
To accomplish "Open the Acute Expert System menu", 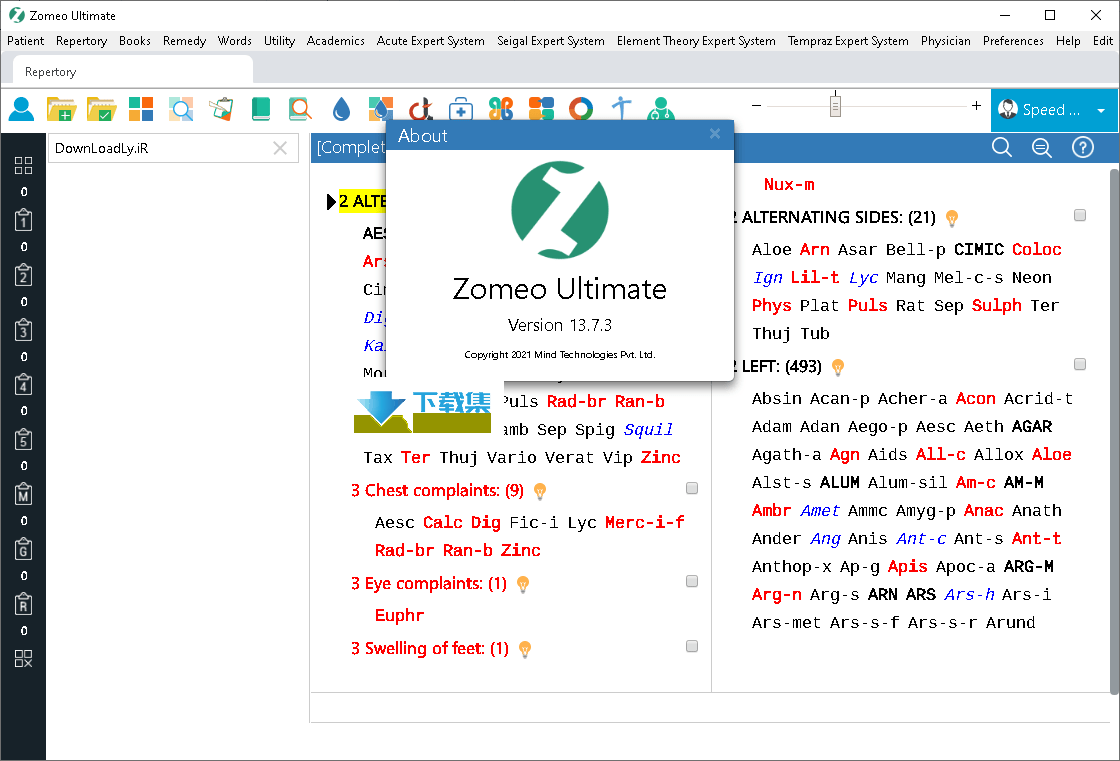I will 431,41.
